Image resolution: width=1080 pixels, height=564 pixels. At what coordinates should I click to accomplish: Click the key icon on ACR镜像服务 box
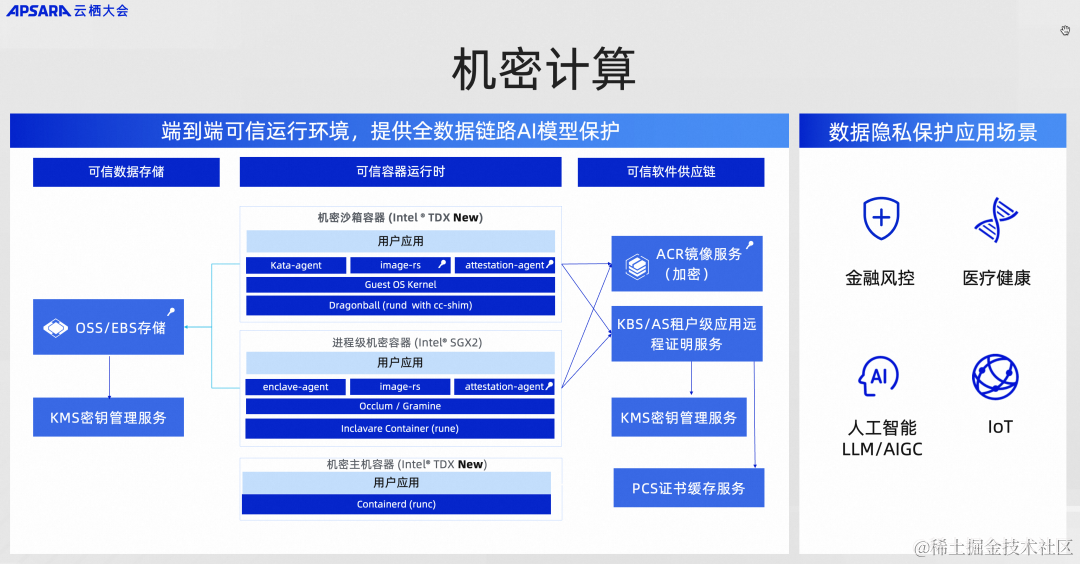(749, 244)
